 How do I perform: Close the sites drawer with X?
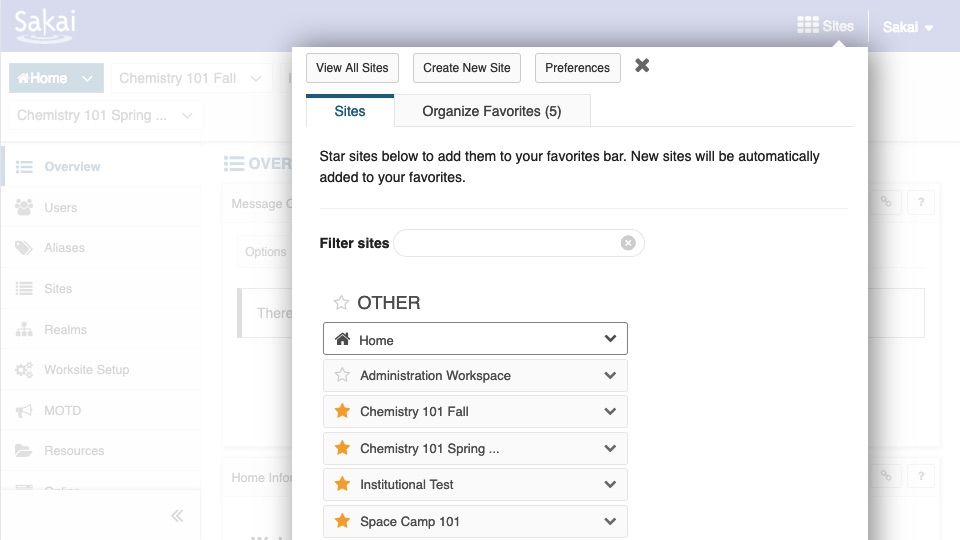(642, 66)
